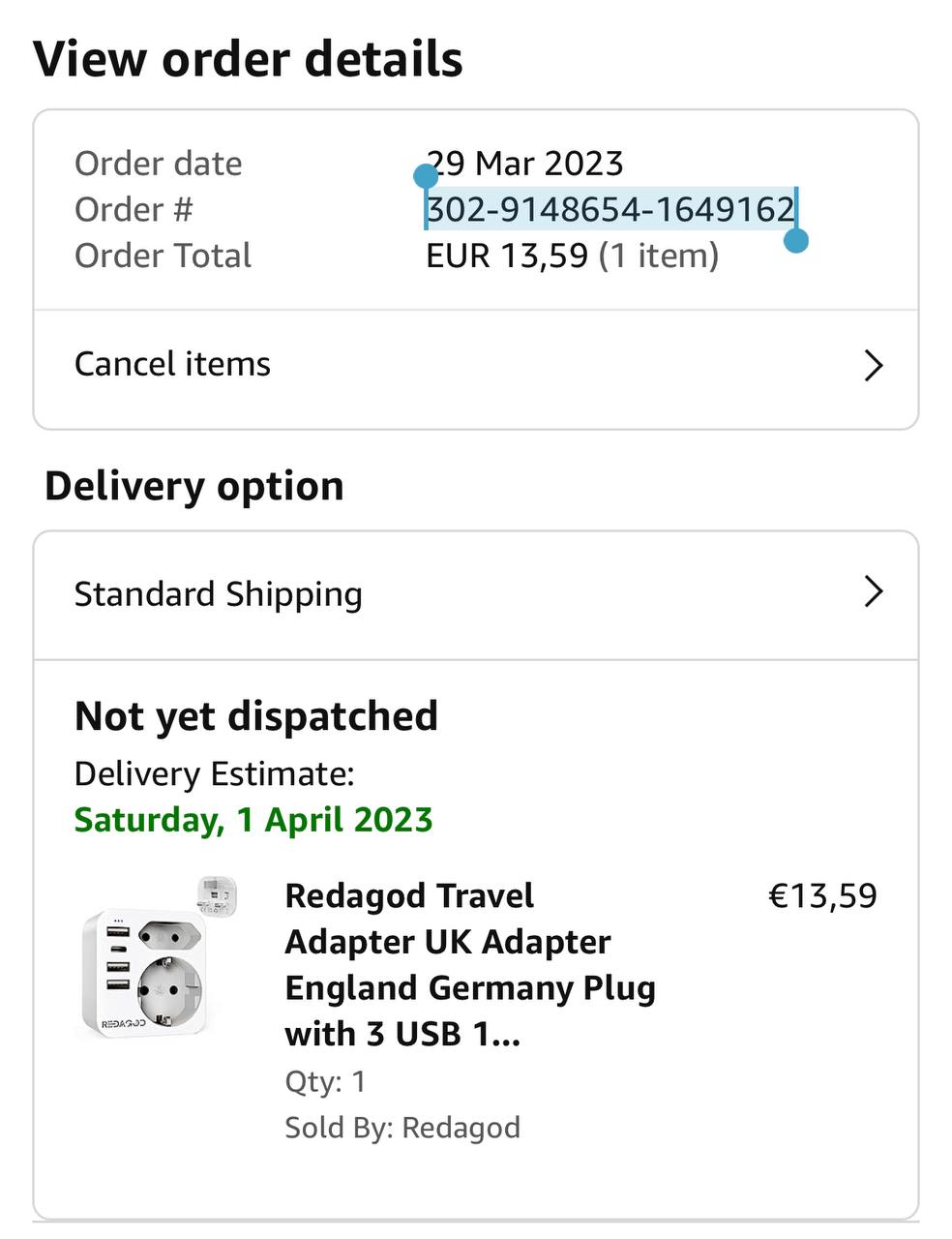This screenshot has height=1239, width=952.
Task: Tap the order date 29 Mar 2023
Action: click(x=525, y=164)
